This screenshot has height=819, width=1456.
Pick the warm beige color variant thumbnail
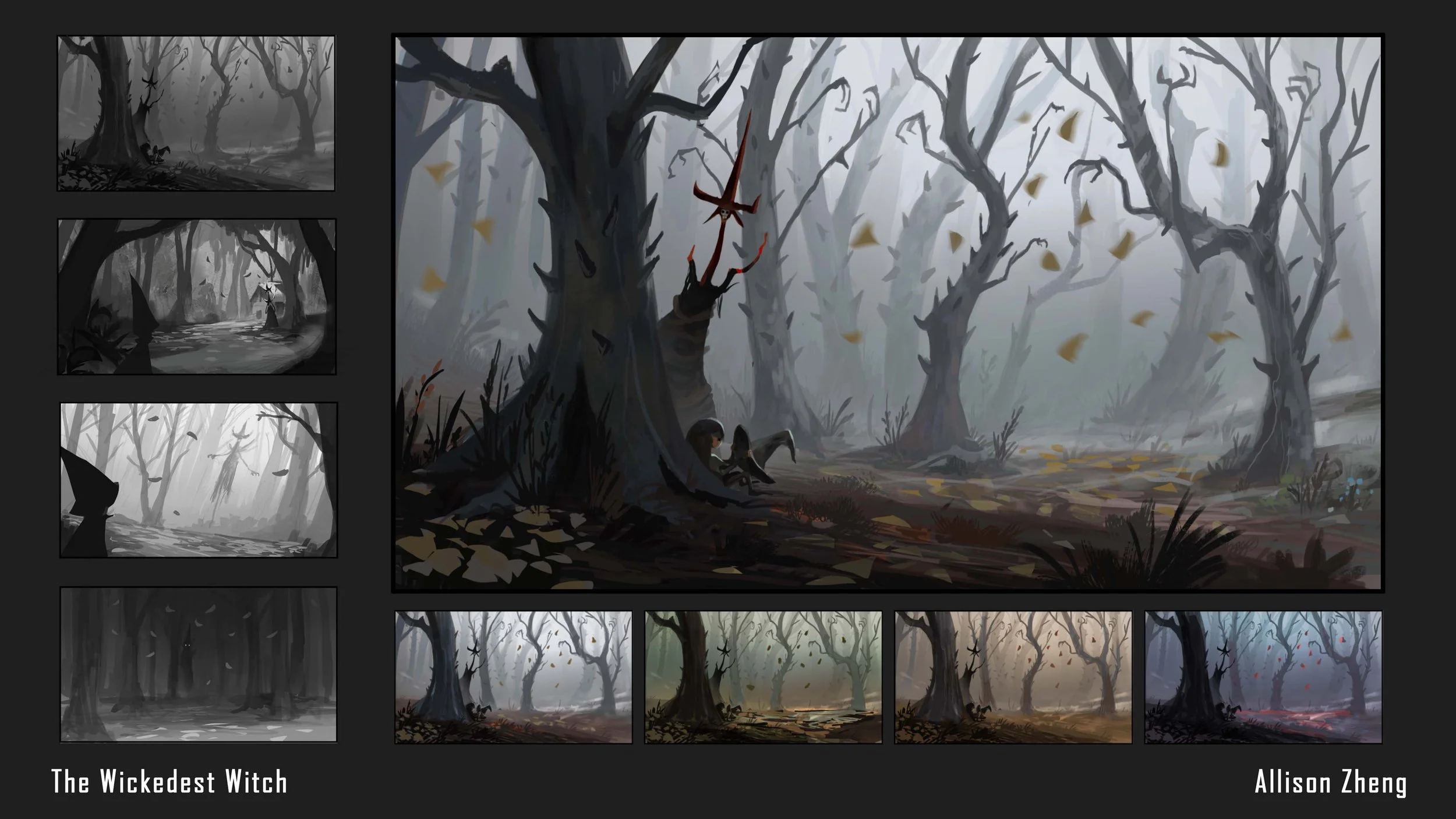tap(1013, 677)
